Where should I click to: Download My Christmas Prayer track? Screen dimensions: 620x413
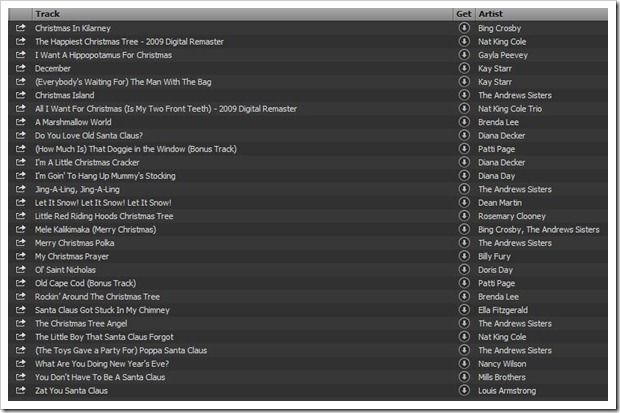[464, 256]
